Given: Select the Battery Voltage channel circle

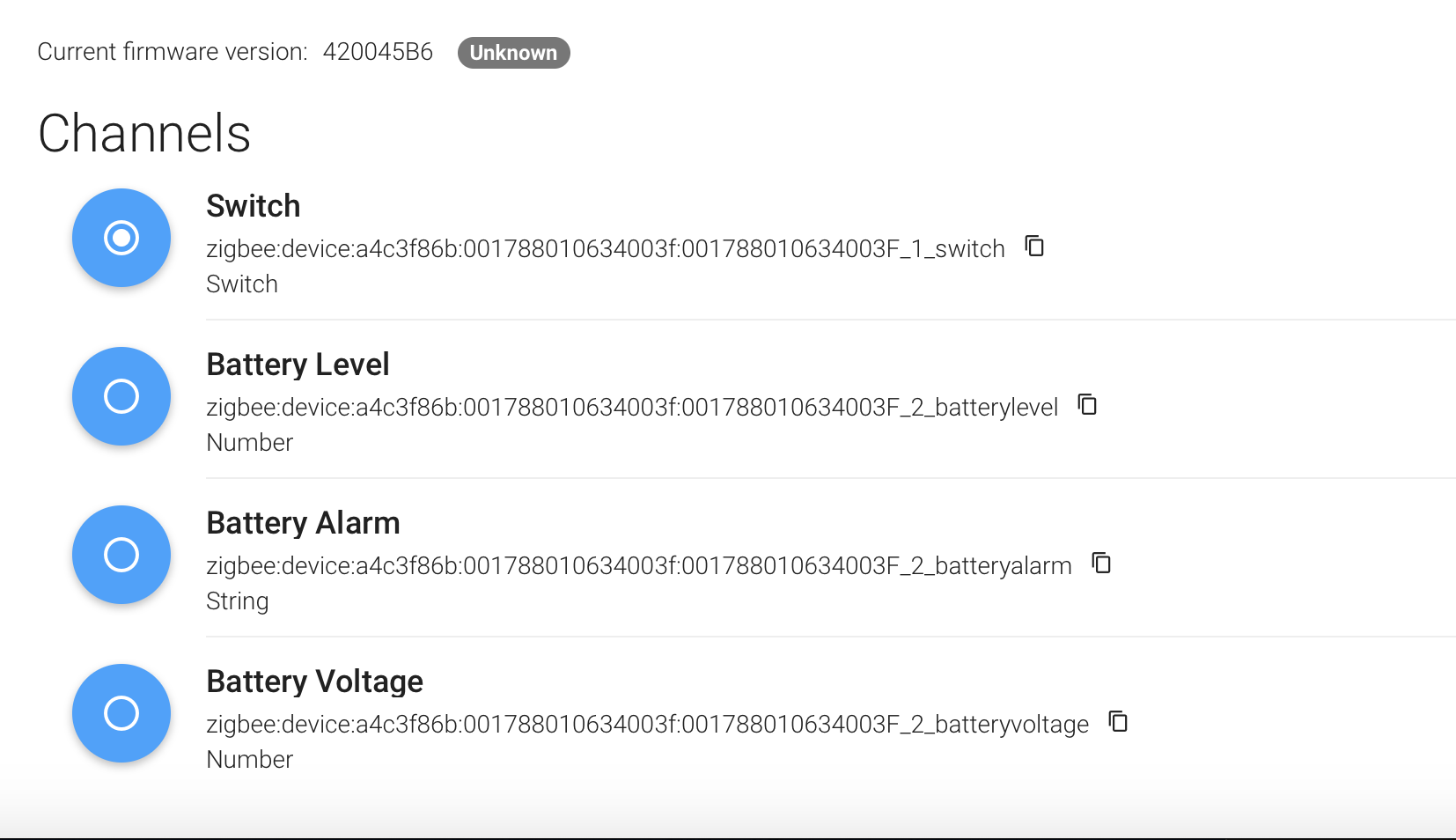Looking at the screenshot, I should 121,713.
